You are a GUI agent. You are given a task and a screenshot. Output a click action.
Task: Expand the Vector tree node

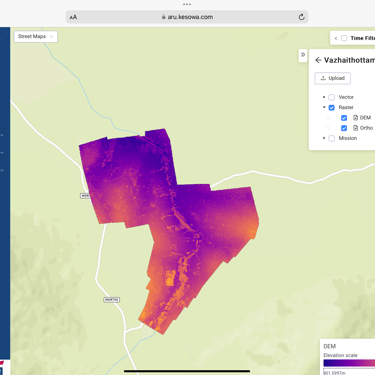click(324, 97)
